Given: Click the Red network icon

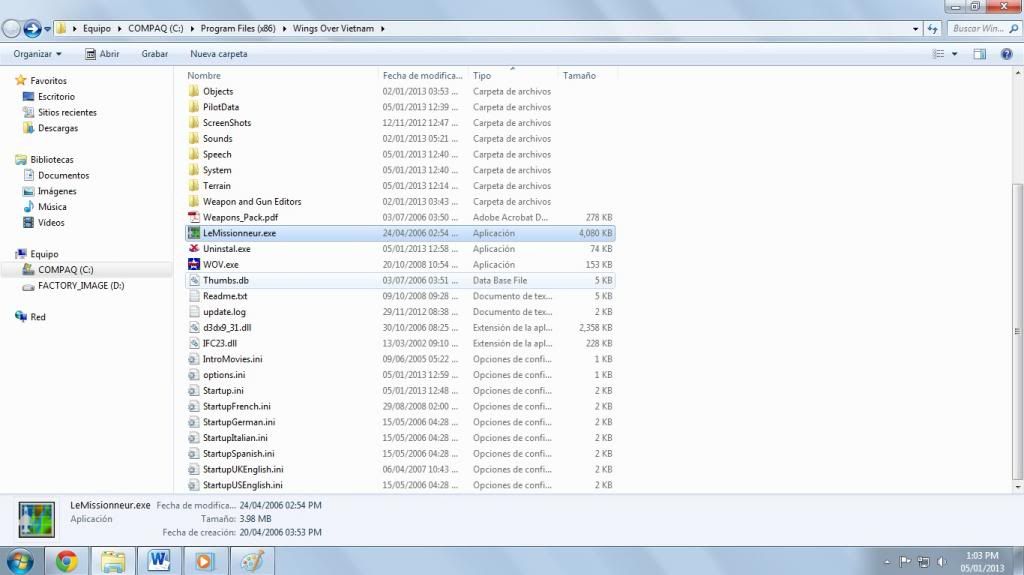Looking at the screenshot, I should [x=21, y=316].
